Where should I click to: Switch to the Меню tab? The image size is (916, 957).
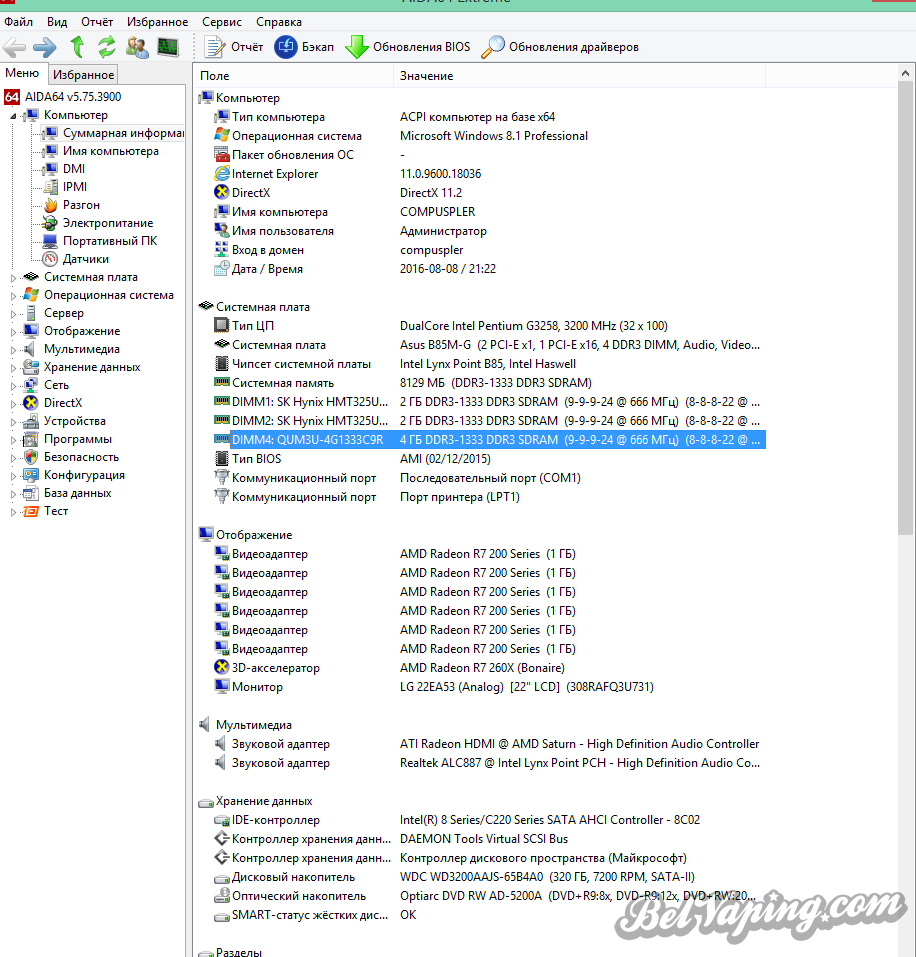tap(22, 73)
